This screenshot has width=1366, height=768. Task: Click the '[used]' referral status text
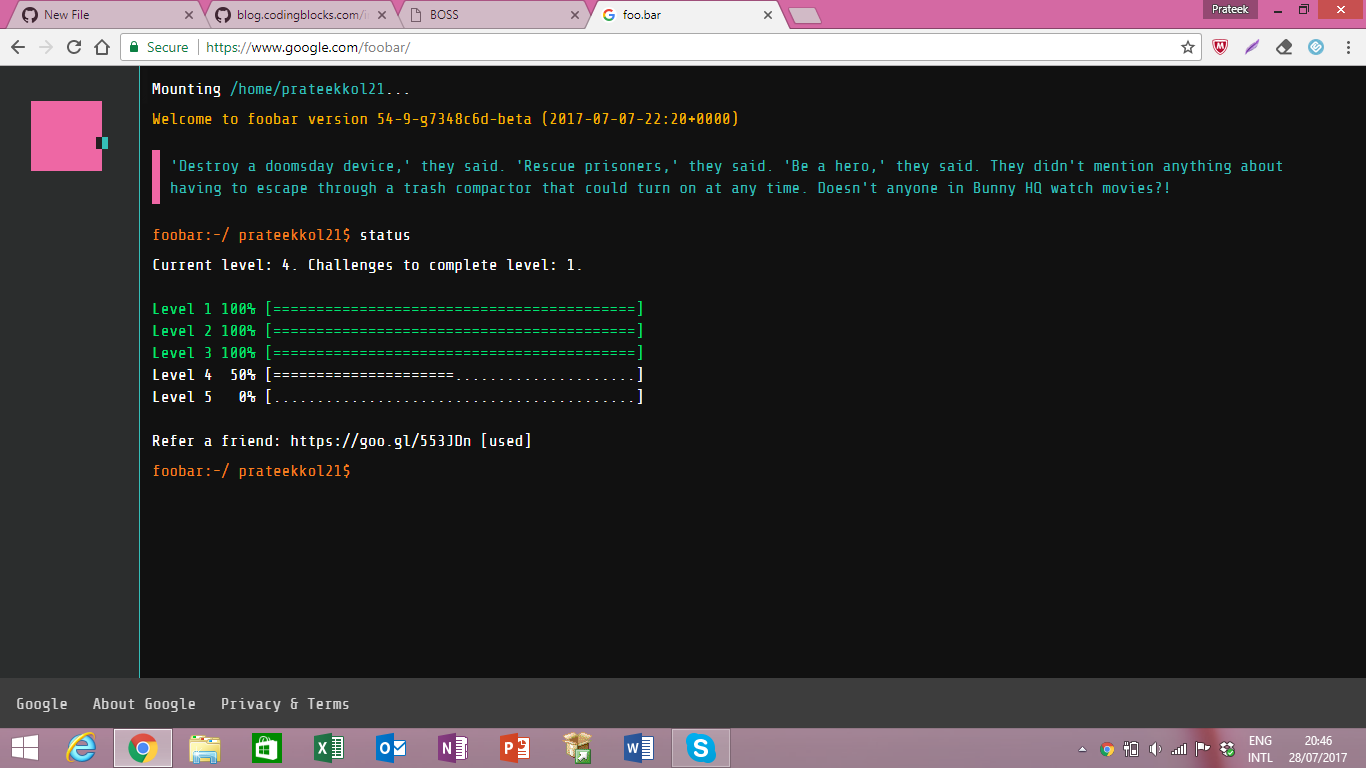click(506, 441)
